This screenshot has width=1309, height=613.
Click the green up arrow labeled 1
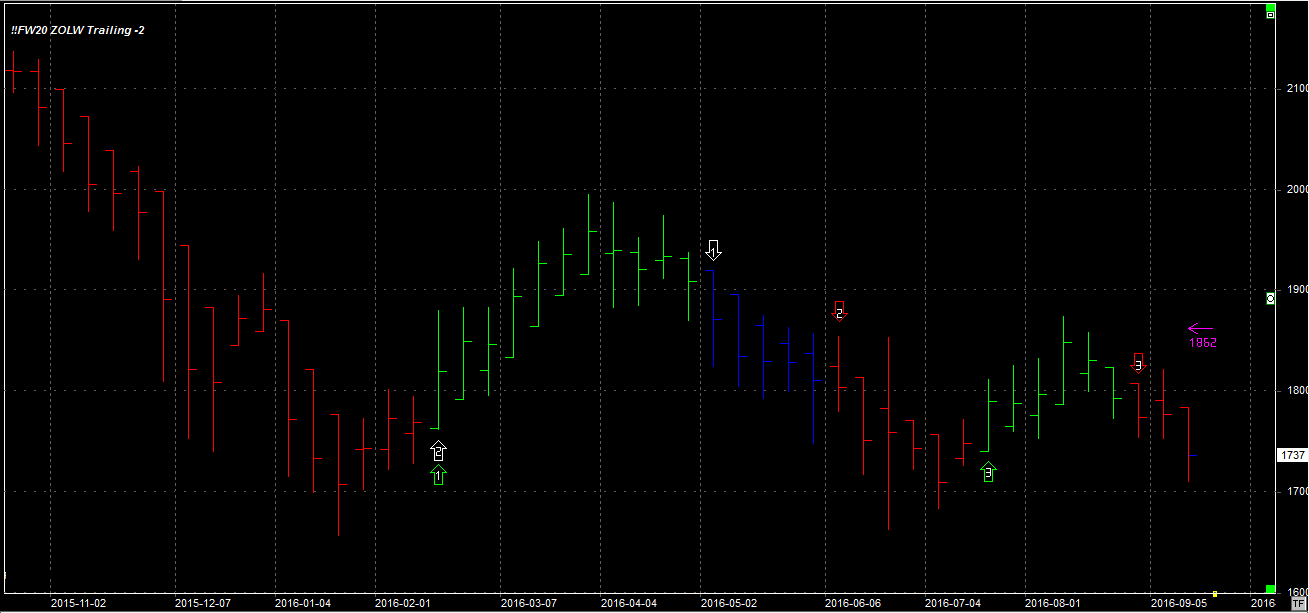point(438,475)
